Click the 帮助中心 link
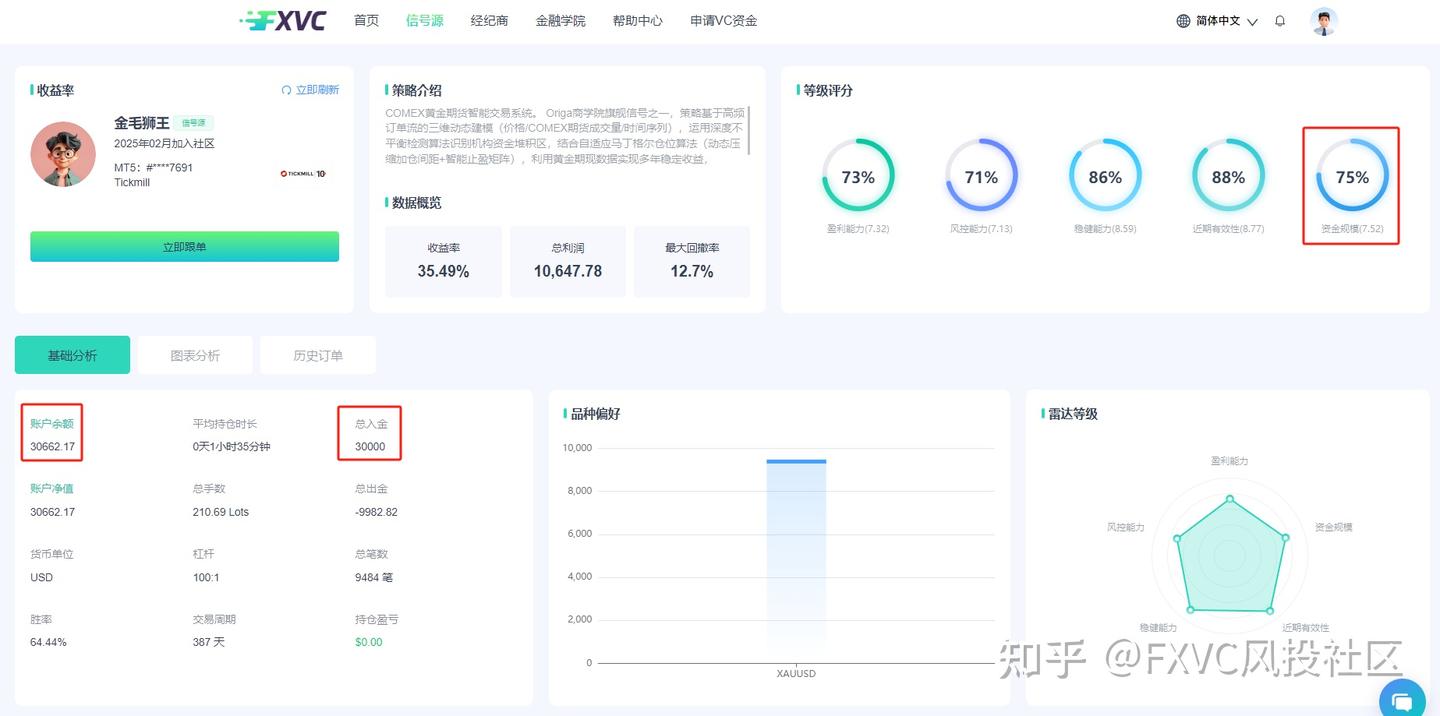The height and width of the screenshot is (716, 1440). pos(637,21)
